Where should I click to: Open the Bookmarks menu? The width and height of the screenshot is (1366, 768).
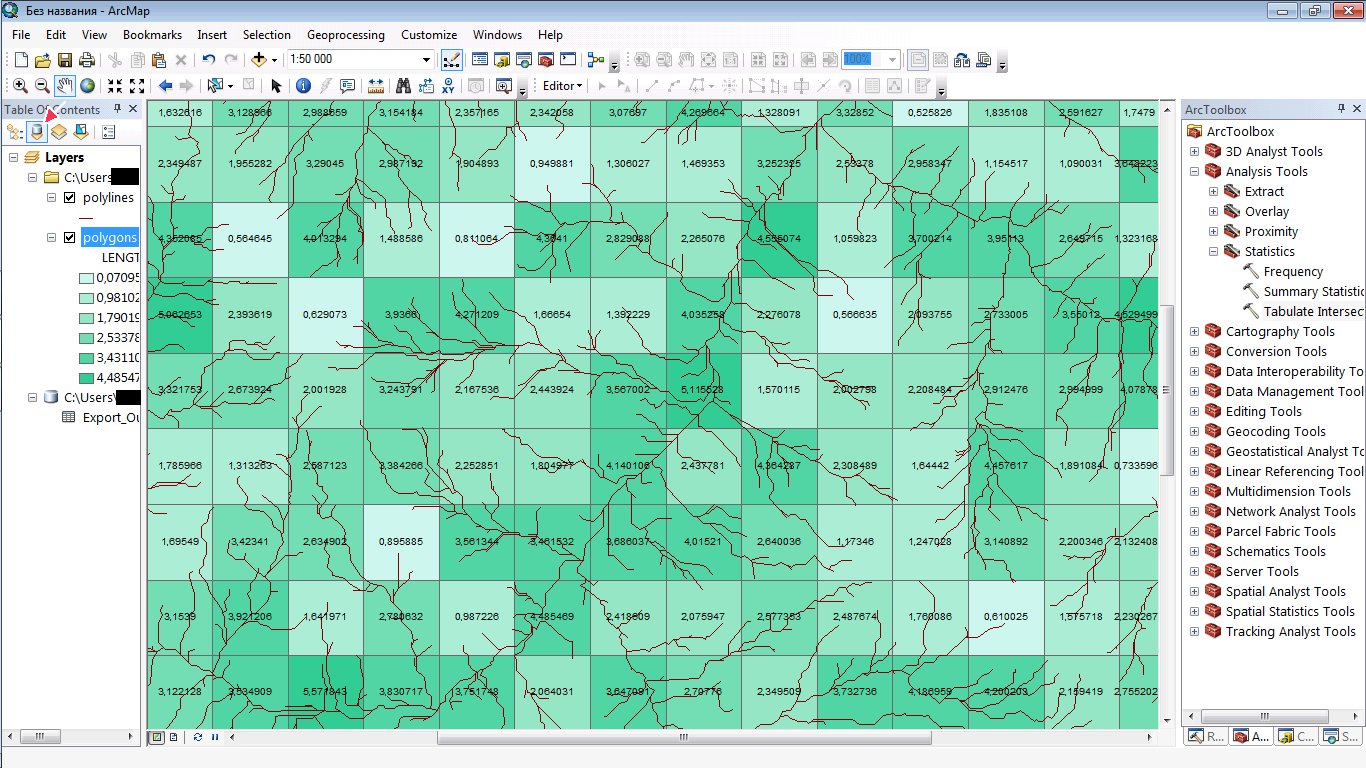[152, 35]
